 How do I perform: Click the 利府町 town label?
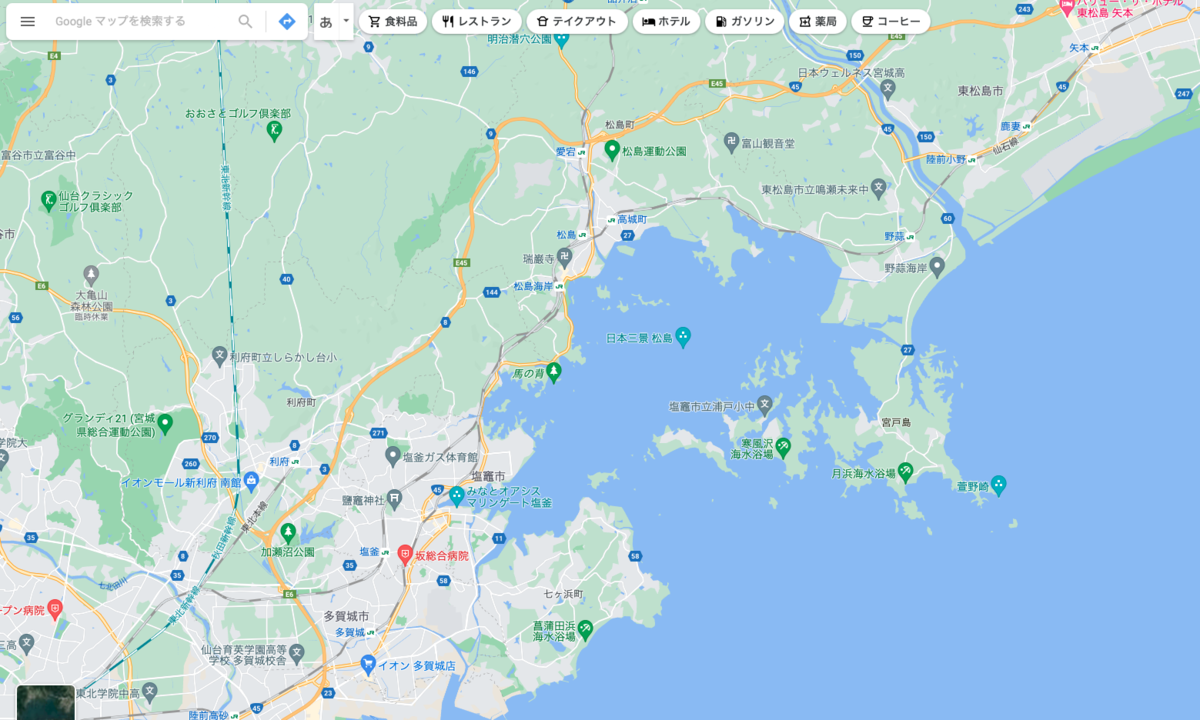[300, 401]
